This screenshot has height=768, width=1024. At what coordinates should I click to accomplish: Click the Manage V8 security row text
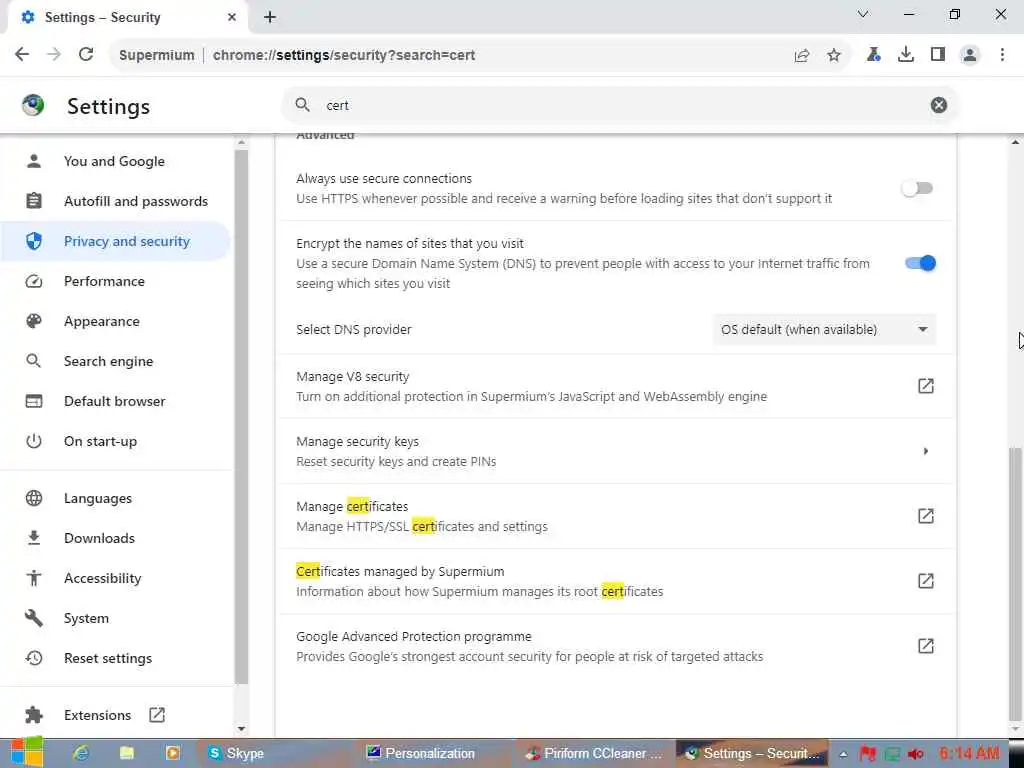coord(353,377)
